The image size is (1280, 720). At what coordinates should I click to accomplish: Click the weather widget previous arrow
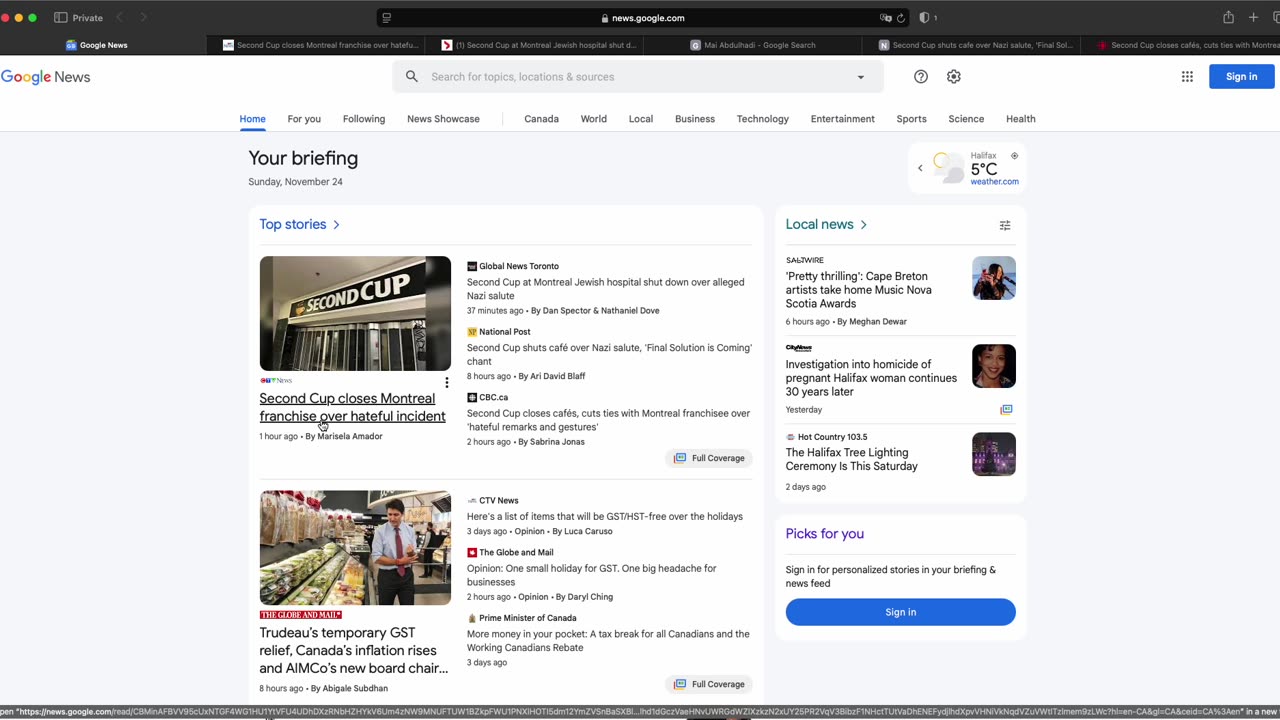[920, 168]
